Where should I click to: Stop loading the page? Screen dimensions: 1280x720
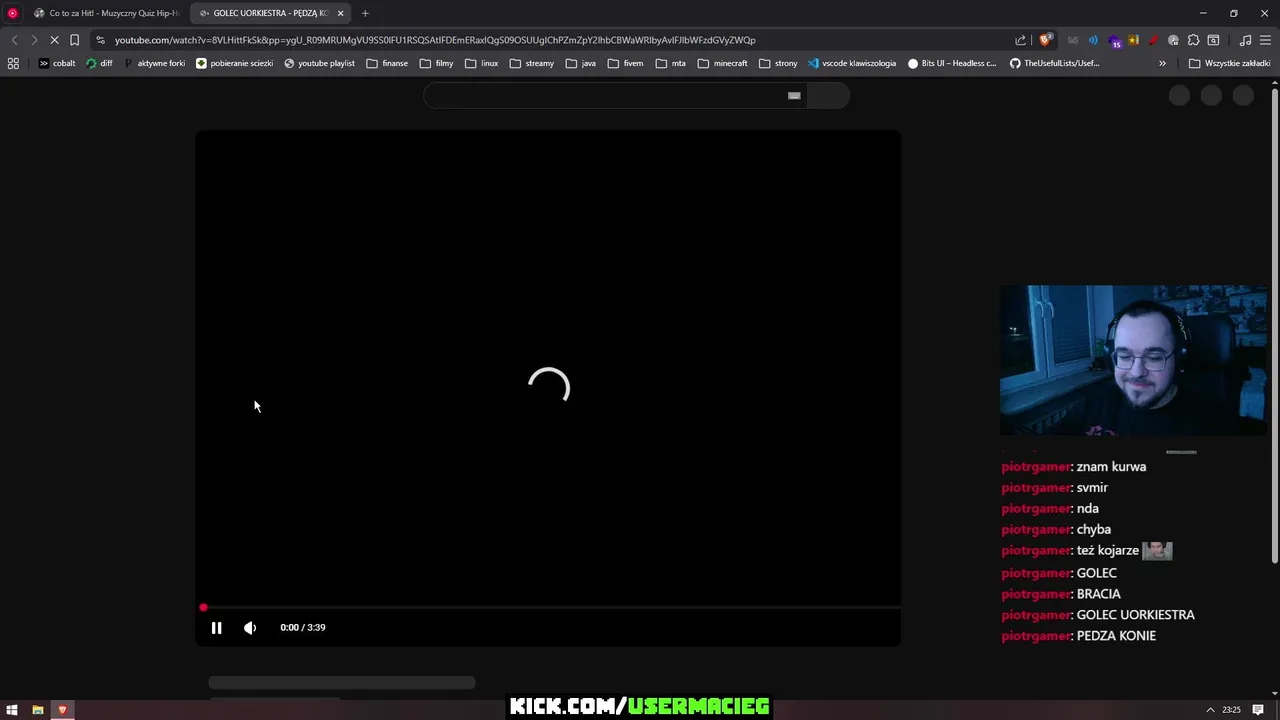click(x=54, y=40)
